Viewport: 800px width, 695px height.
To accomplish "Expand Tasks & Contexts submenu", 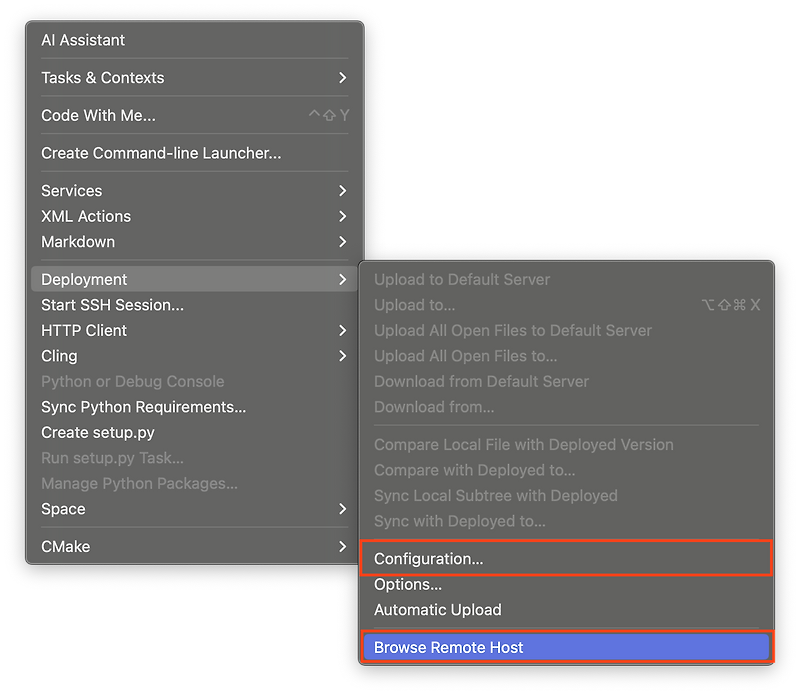I will pos(103,78).
